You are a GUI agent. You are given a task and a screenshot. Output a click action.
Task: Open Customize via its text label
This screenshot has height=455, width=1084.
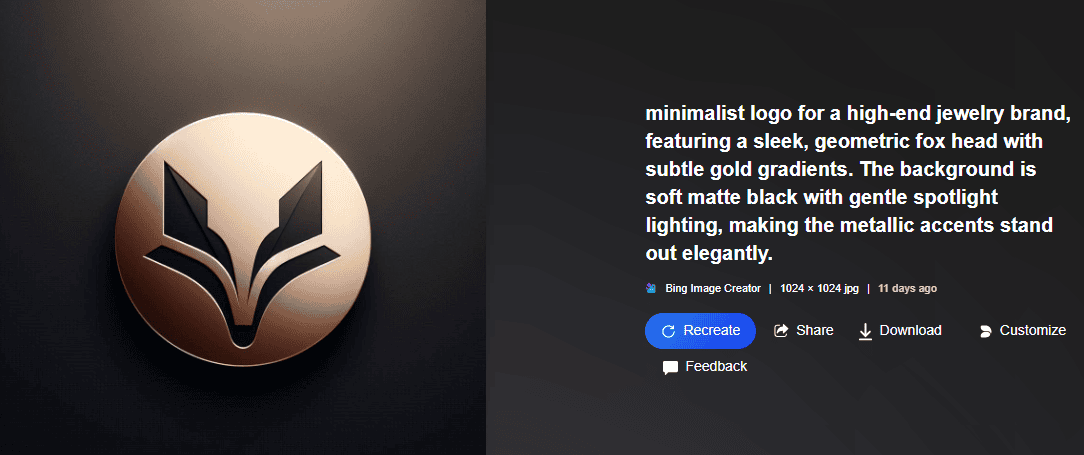(1032, 331)
